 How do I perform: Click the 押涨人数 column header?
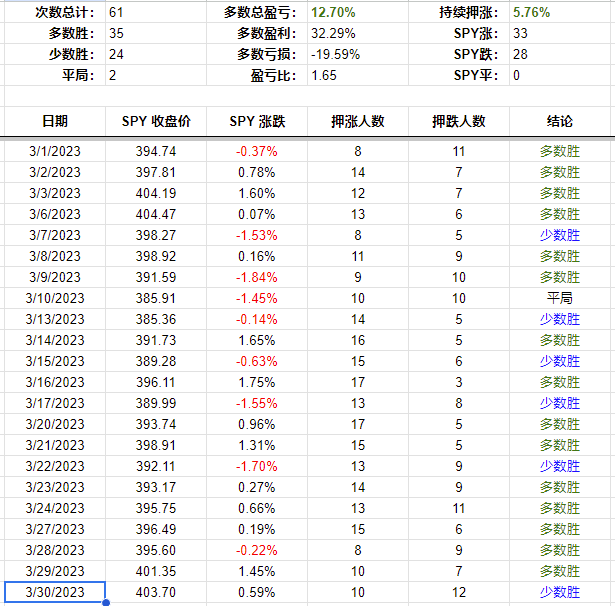tap(358, 121)
